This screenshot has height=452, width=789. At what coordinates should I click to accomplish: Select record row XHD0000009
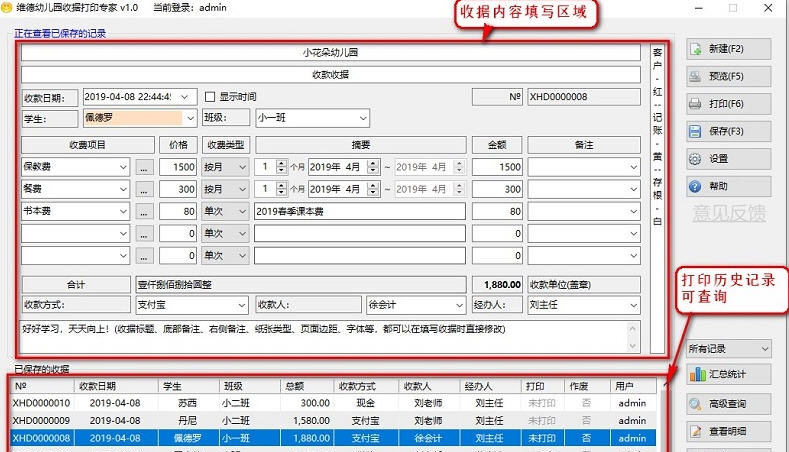click(333, 420)
